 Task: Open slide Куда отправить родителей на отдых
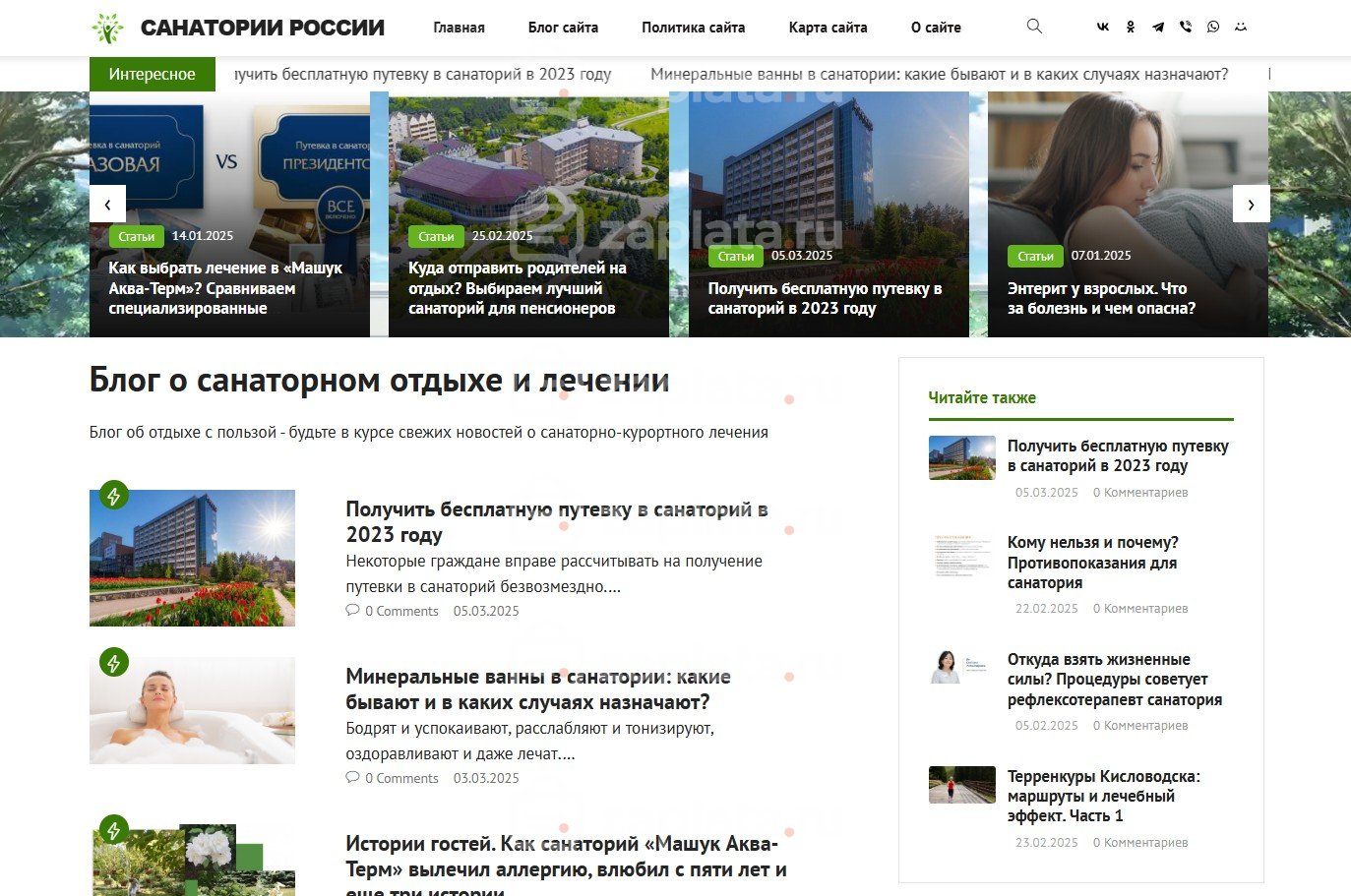pos(518,288)
